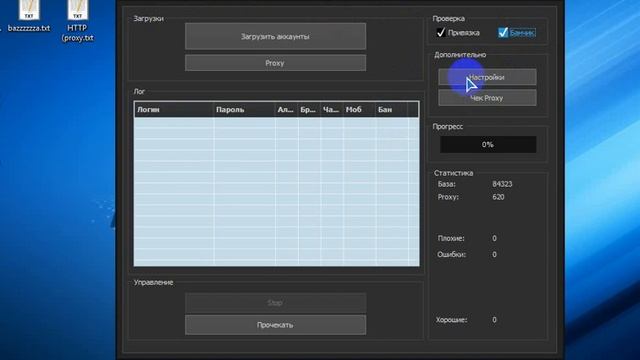Click the Хорошие statistic label
The height and width of the screenshot is (360, 640).
click(x=451, y=320)
